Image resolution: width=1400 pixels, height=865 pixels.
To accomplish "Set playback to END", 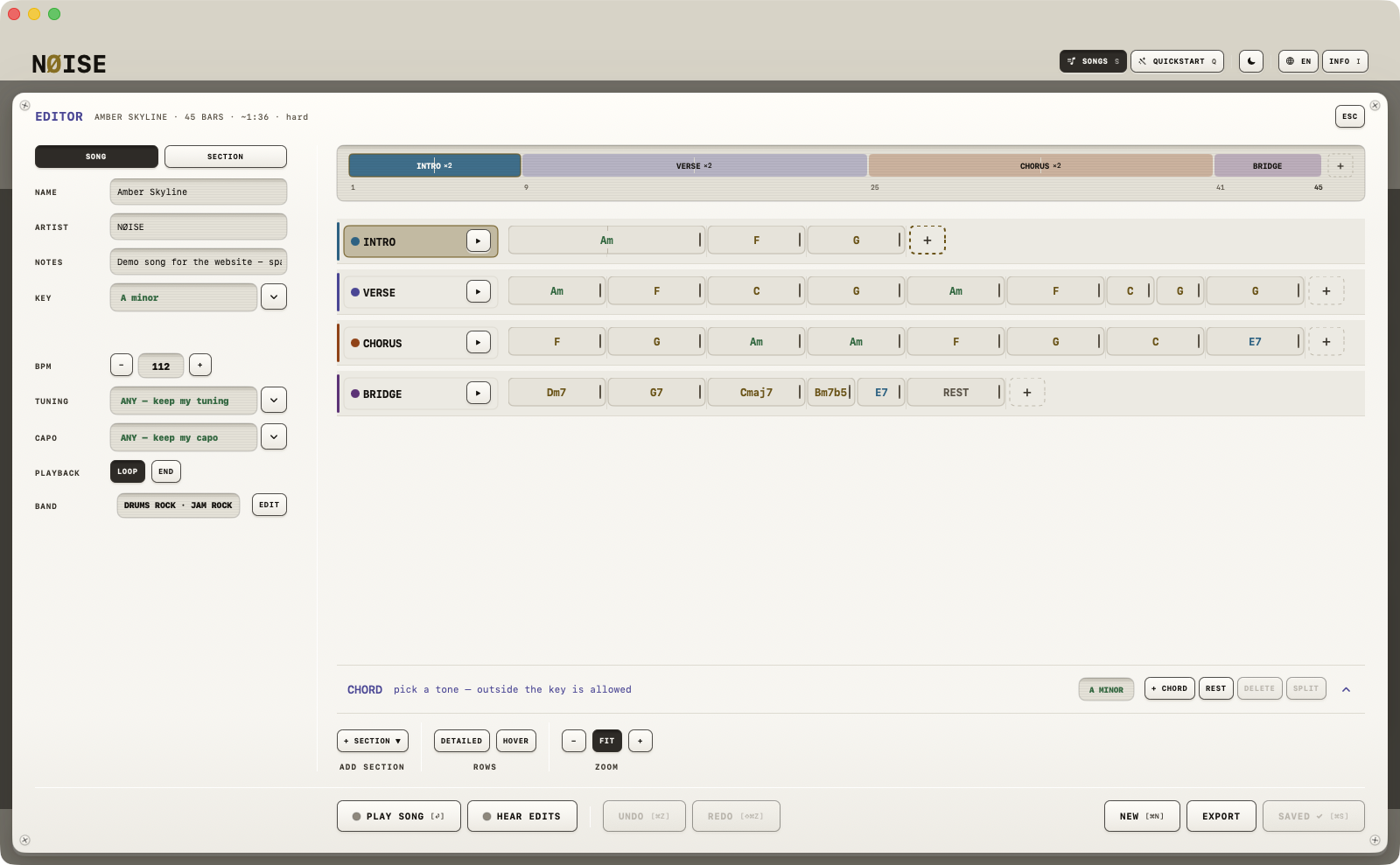I will [x=166, y=471].
